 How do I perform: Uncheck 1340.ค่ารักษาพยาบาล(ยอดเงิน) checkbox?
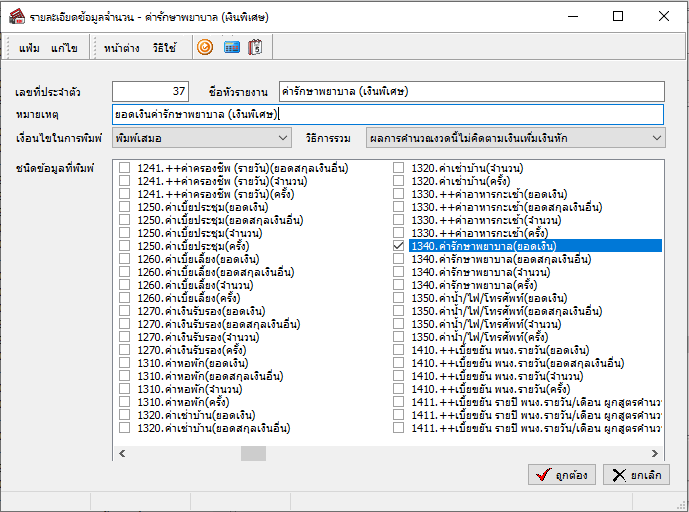(x=399, y=246)
